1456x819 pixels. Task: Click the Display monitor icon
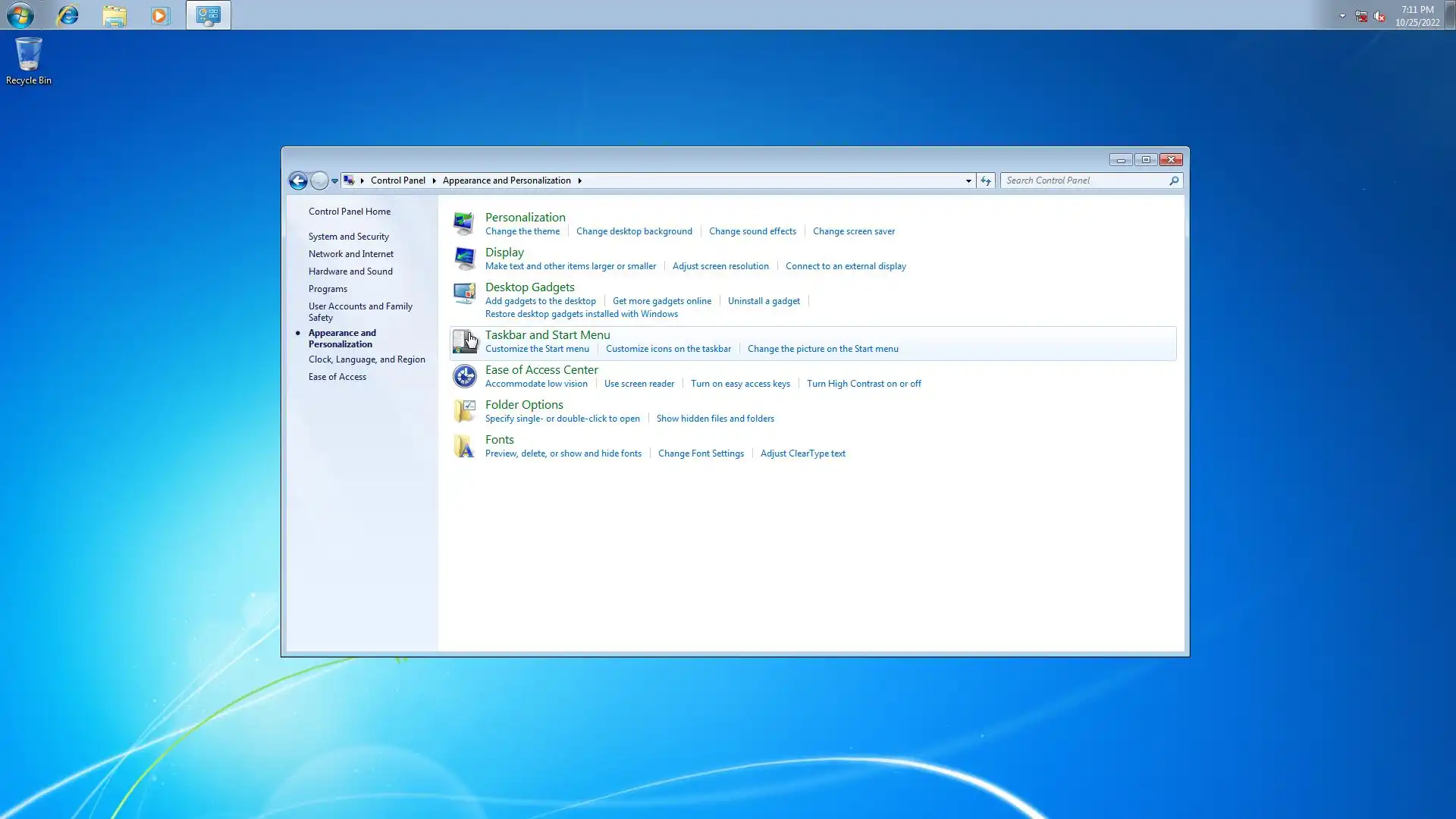(x=464, y=259)
